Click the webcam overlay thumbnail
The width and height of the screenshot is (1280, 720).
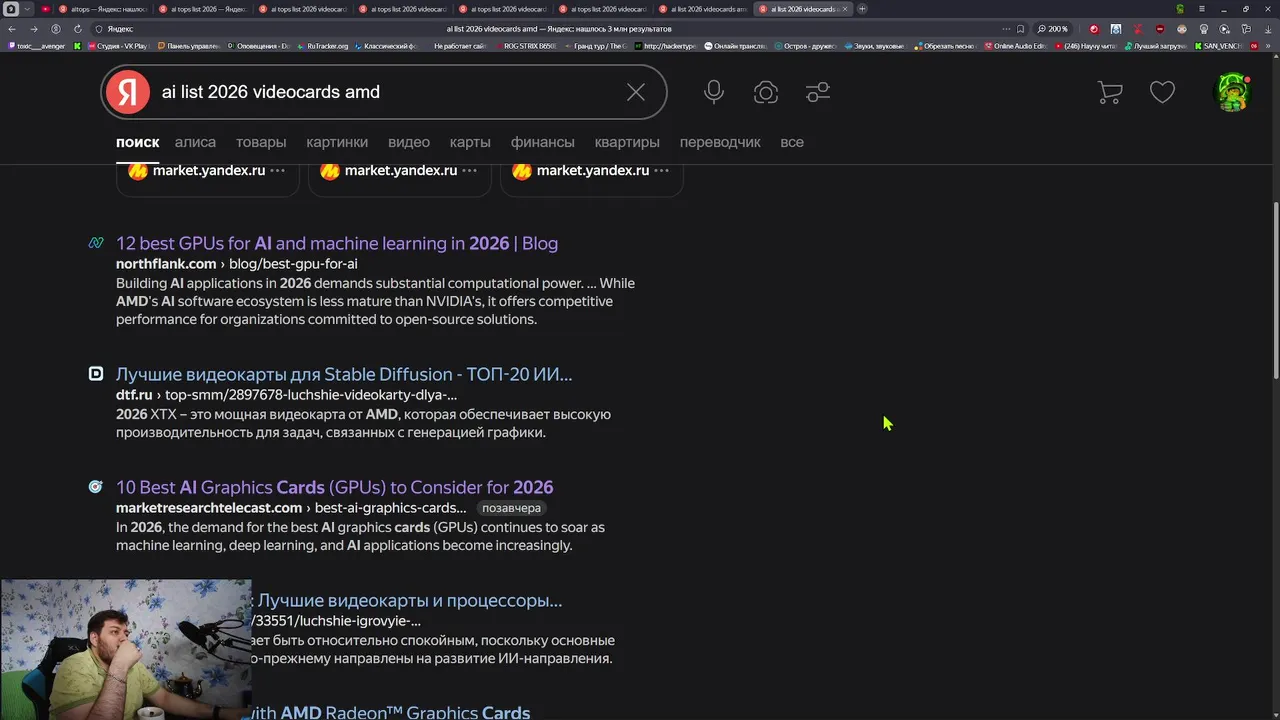coord(126,650)
